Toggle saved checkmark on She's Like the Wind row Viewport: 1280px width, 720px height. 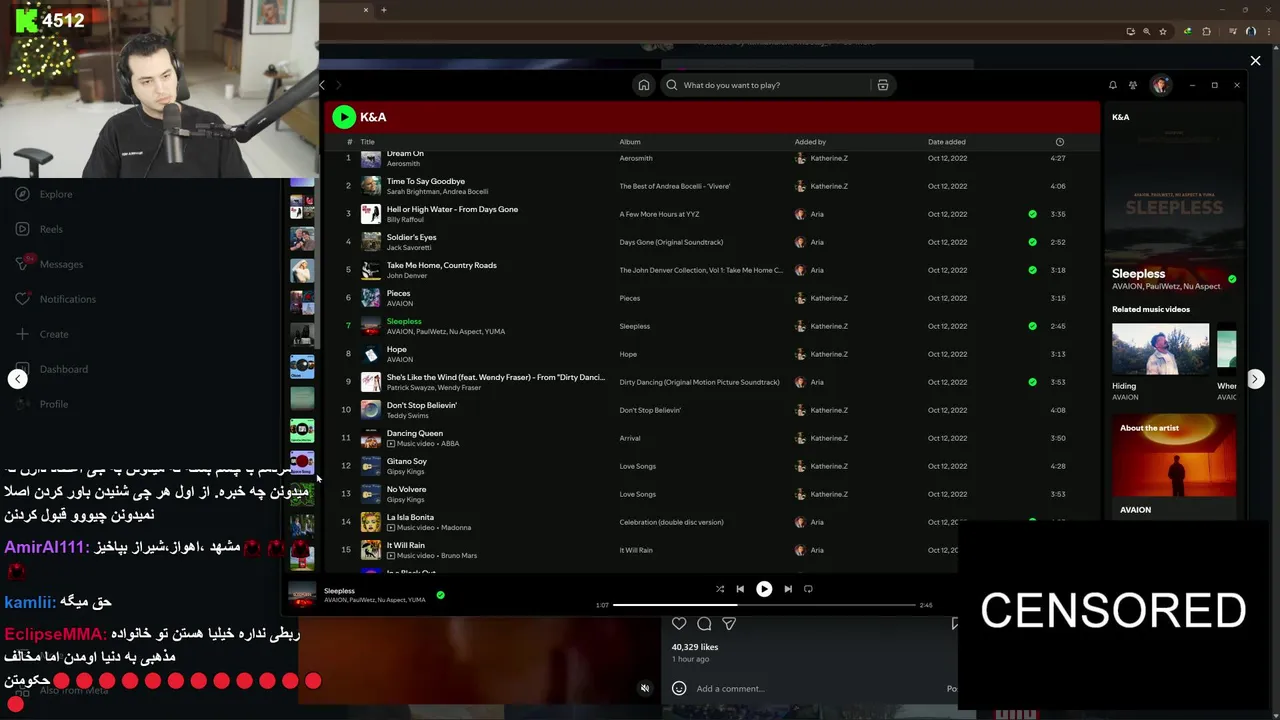(x=1032, y=382)
